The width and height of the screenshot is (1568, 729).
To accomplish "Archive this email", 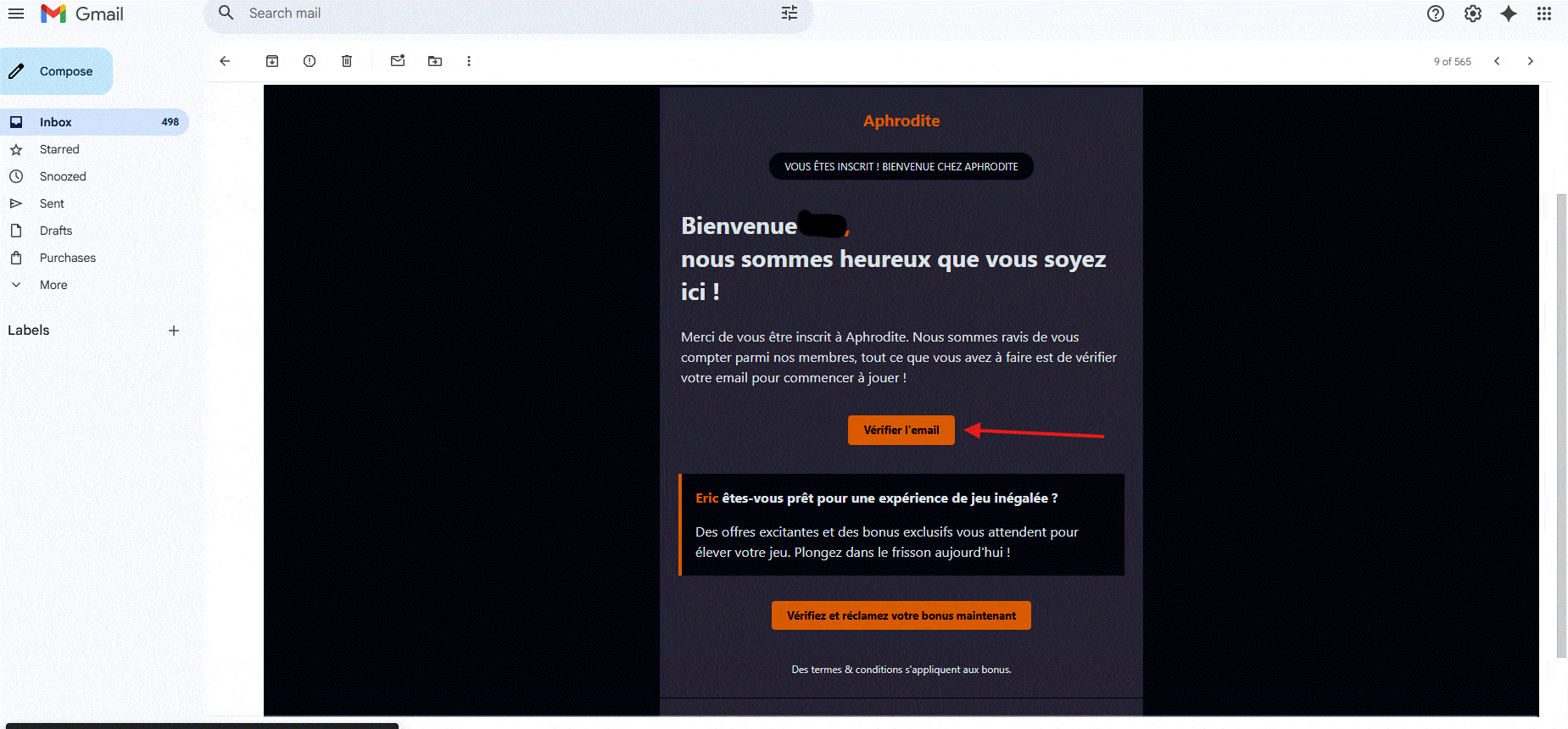I will point(272,61).
